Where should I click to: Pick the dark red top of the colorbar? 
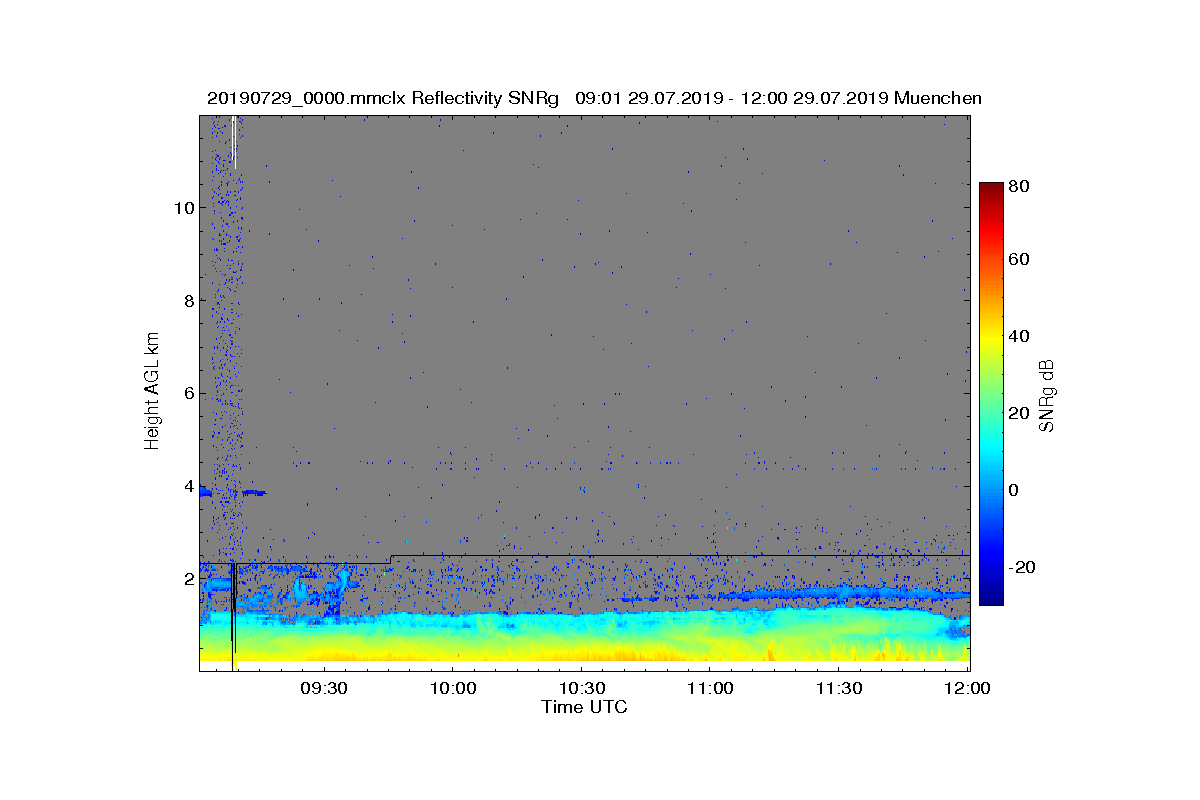(x=991, y=190)
